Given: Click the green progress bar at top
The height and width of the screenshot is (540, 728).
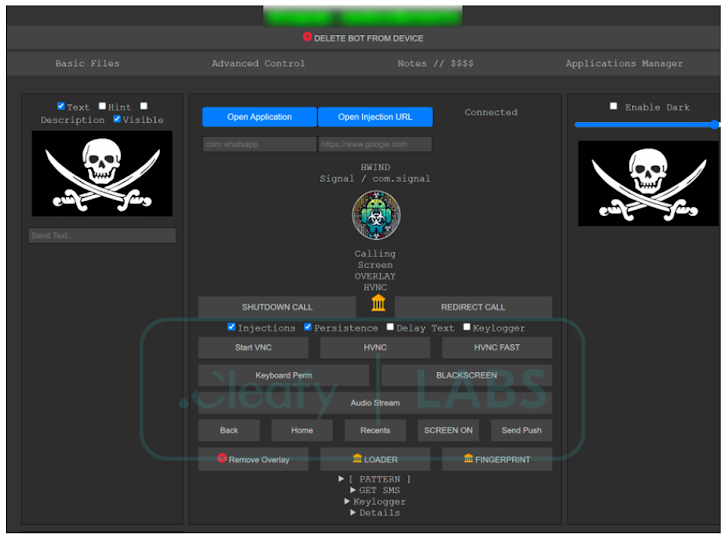Looking at the screenshot, I should [x=363, y=17].
